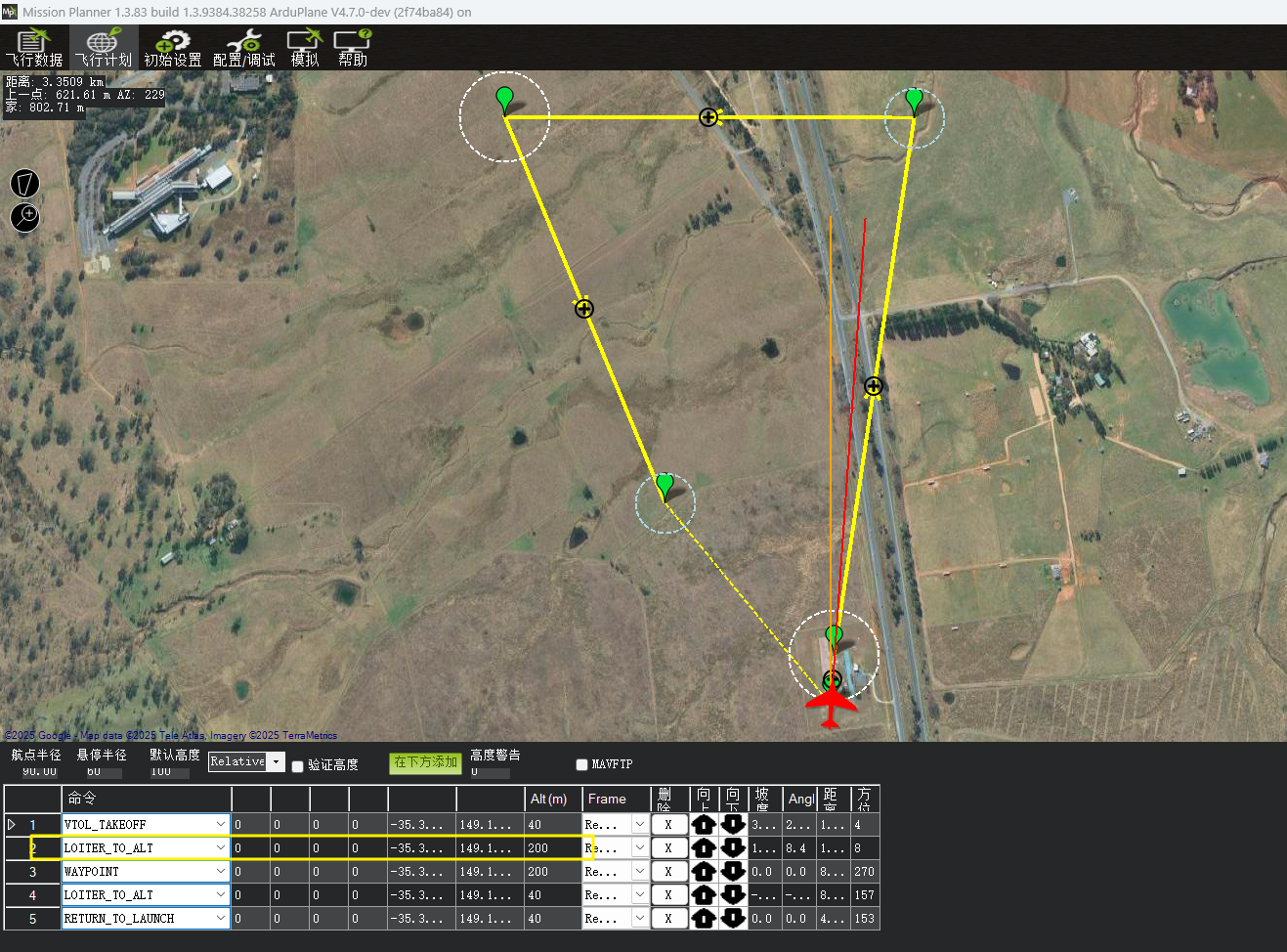
Task: Open the 飞行数据 flight data view
Action: (x=33, y=48)
